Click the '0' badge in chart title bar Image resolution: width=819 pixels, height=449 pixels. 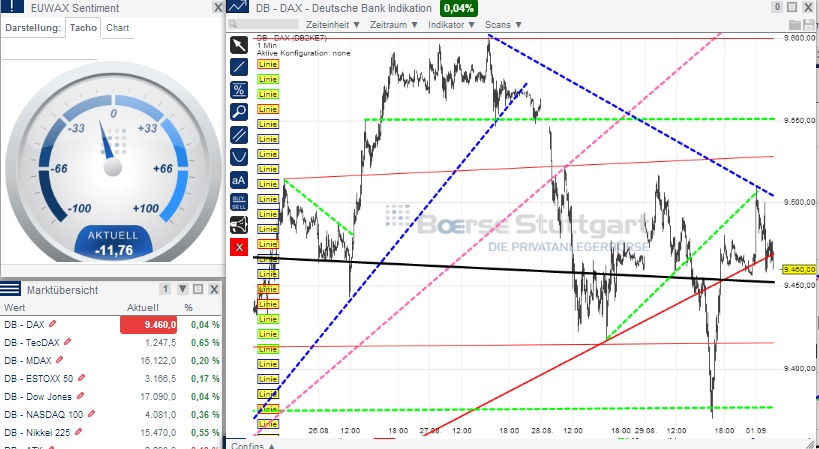pos(777,7)
